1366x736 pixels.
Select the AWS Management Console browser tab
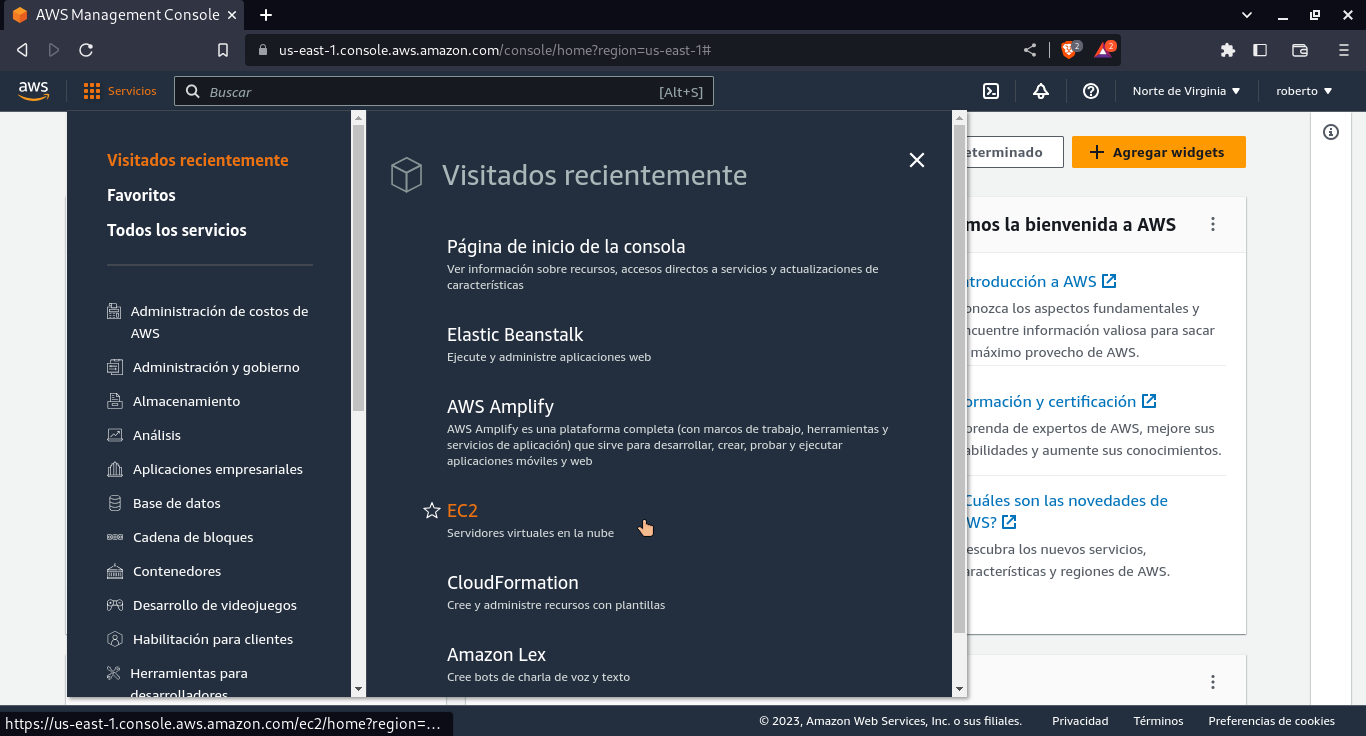(122, 15)
